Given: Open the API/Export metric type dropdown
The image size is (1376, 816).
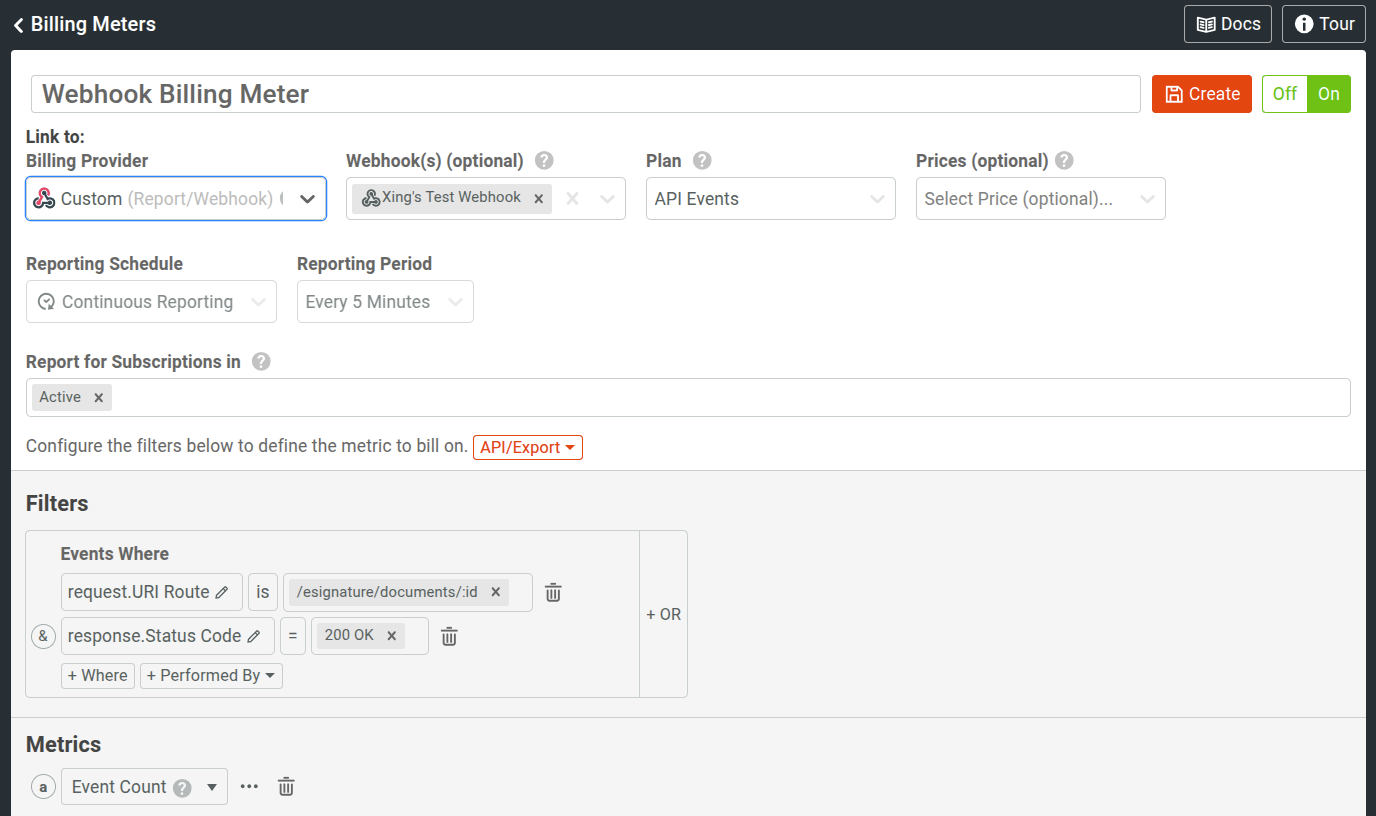Looking at the screenshot, I should pyautogui.click(x=528, y=447).
